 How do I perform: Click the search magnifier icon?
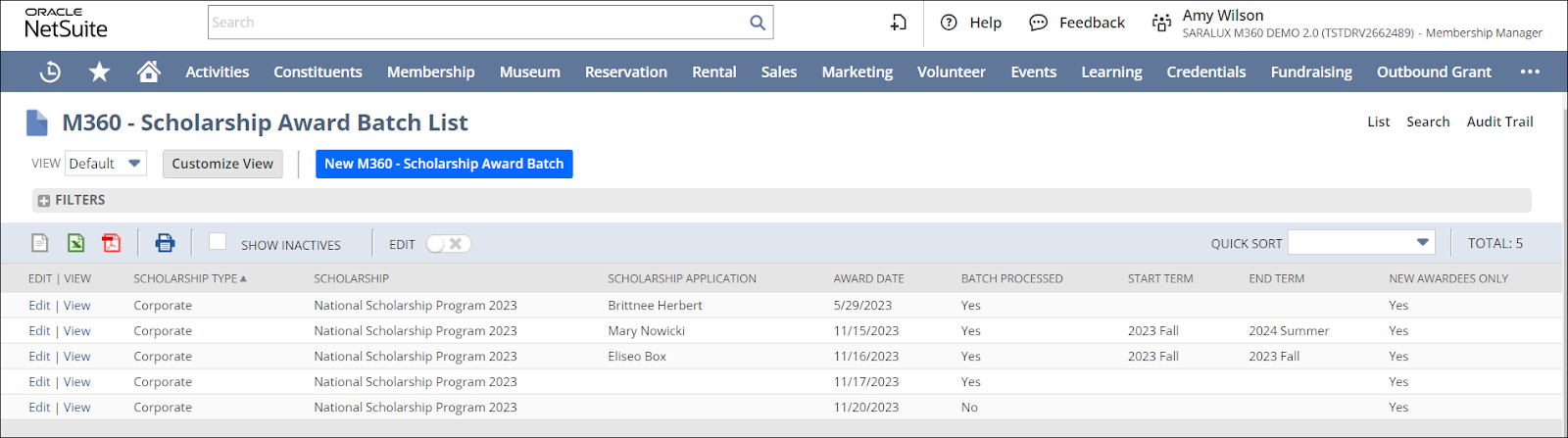(x=757, y=23)
